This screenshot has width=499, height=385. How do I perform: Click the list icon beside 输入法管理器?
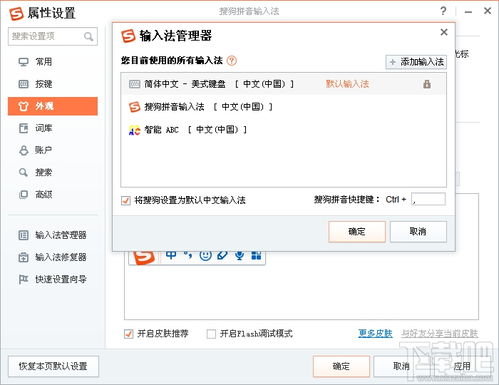23,235
